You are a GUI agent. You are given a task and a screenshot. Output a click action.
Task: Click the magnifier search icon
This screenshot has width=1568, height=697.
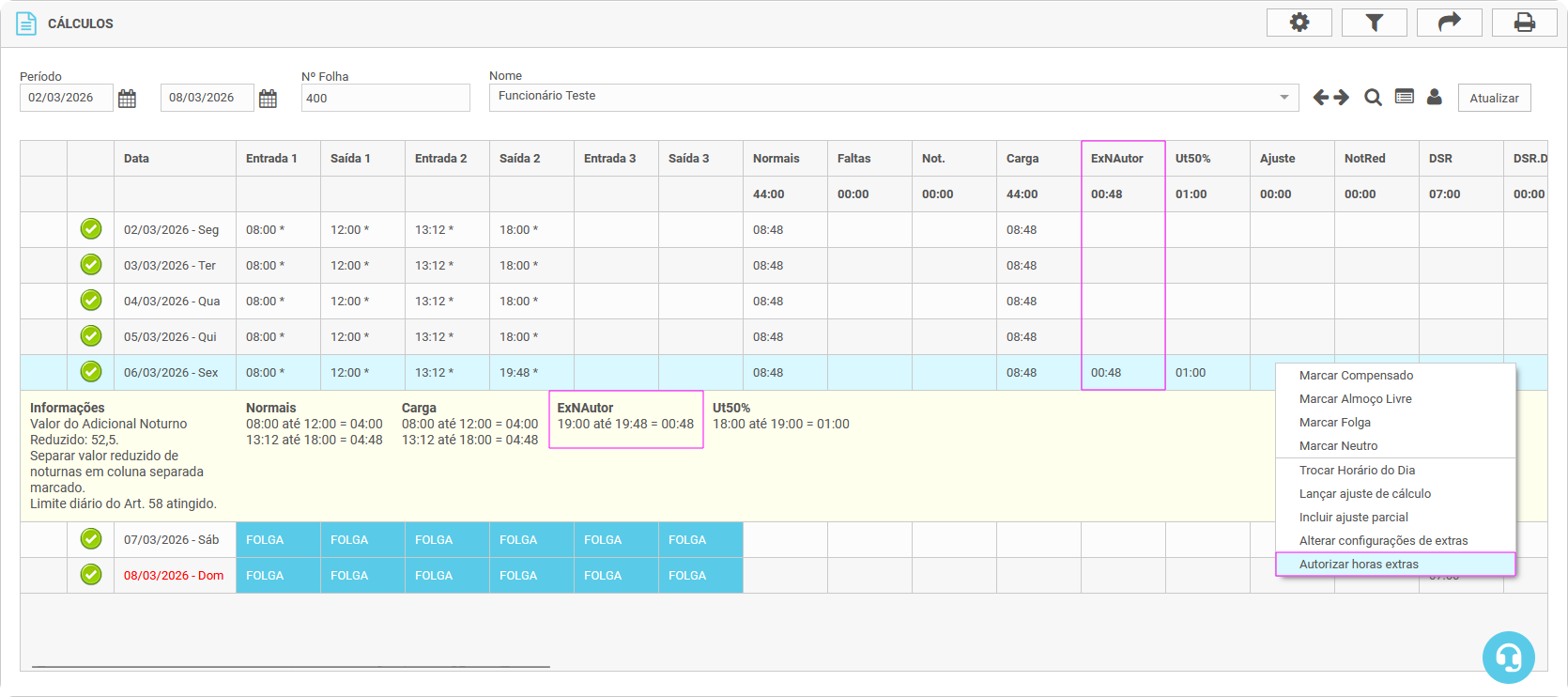coord(1373,98)
